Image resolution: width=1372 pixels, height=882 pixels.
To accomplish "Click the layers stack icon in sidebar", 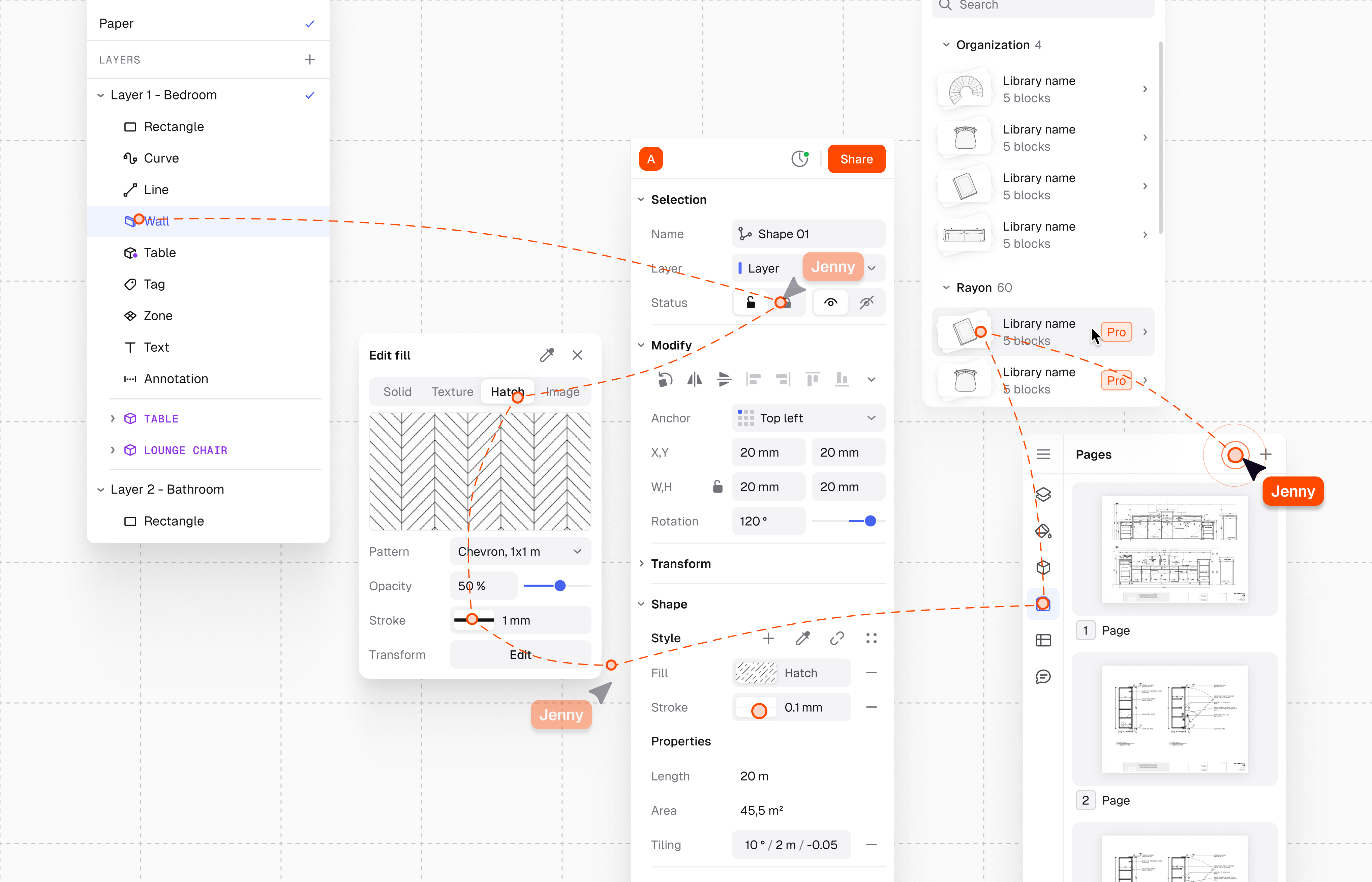I will [1043, 494].
